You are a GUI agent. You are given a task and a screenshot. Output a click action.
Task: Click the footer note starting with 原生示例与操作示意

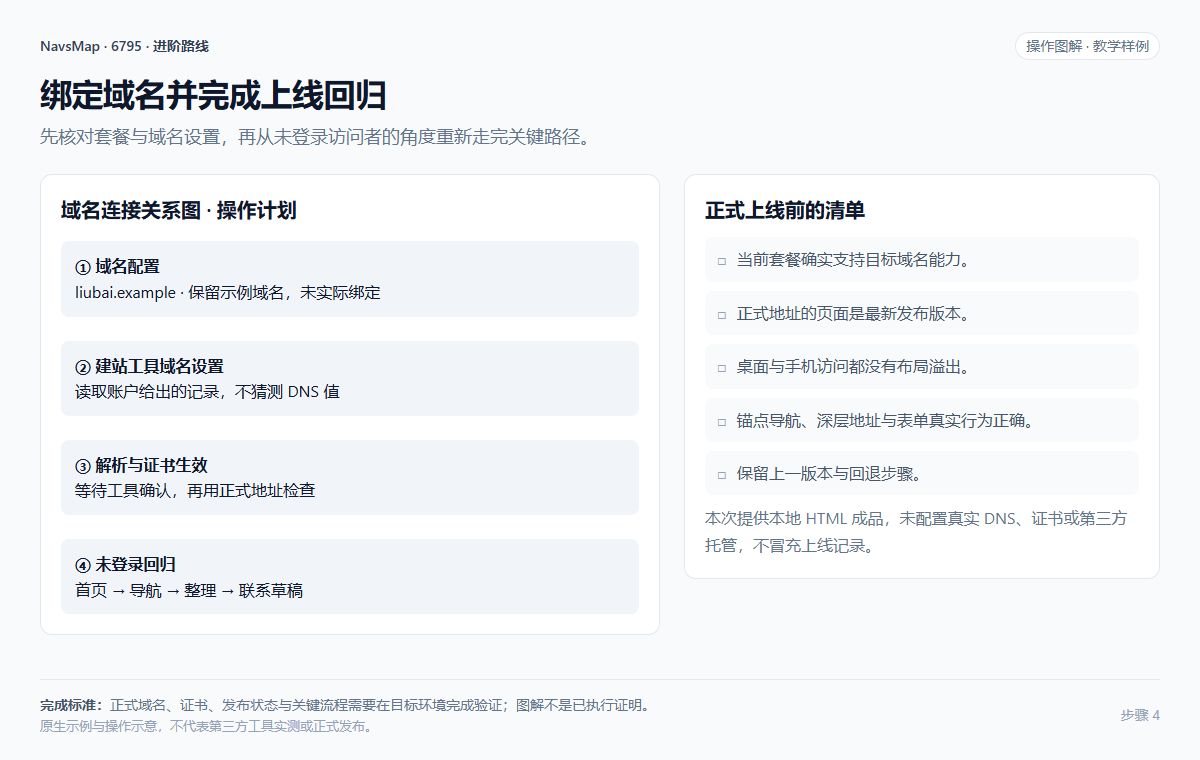[x=207, y=726]
